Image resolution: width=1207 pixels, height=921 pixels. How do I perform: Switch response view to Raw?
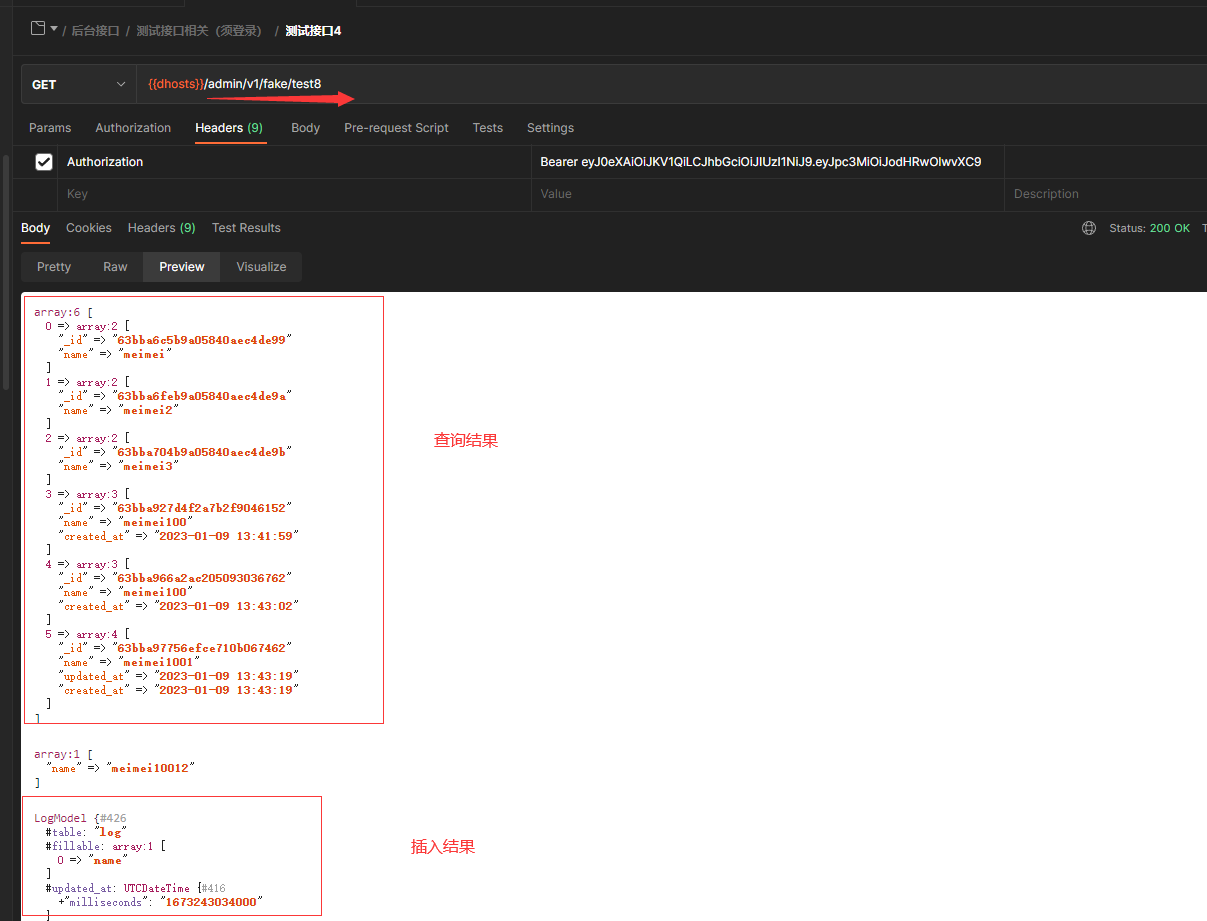(115, 267)
